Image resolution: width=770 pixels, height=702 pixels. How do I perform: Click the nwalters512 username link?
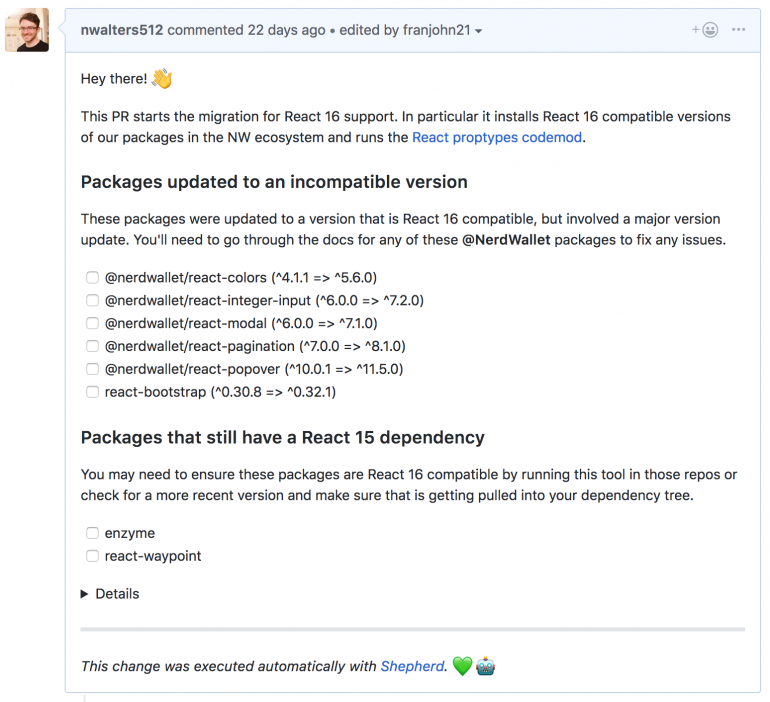pos(122,30)
